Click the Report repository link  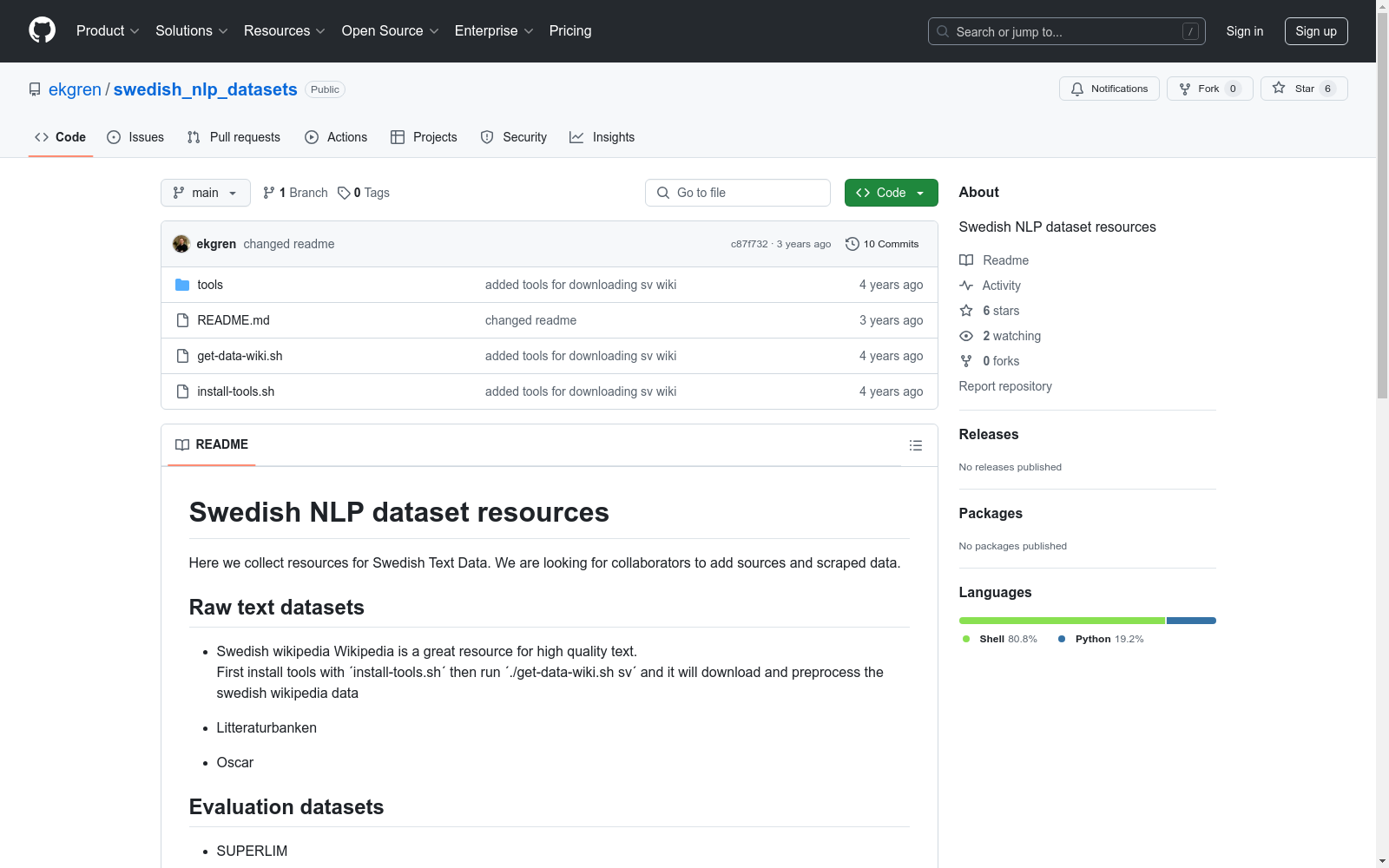coord(1005,386)
